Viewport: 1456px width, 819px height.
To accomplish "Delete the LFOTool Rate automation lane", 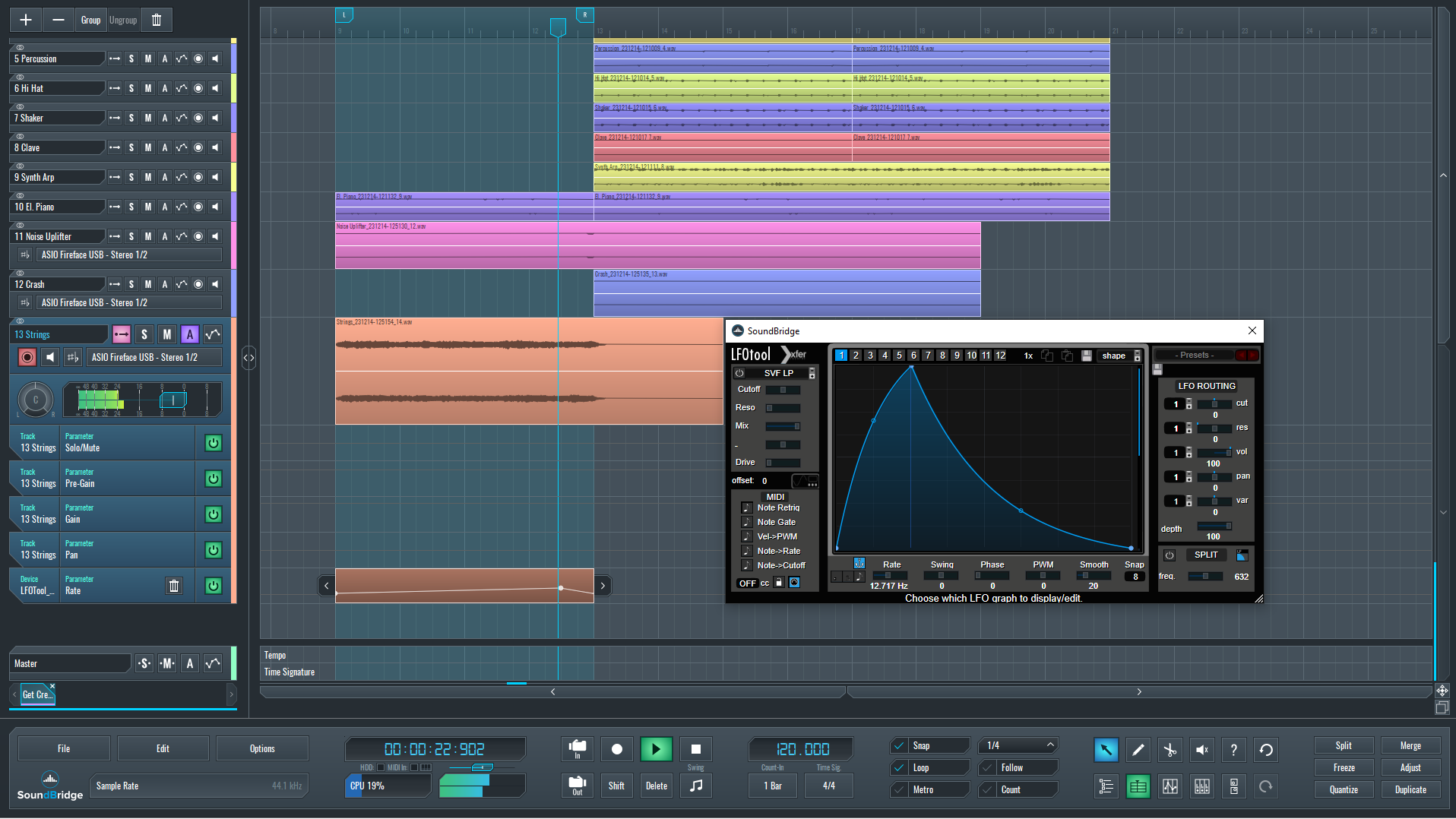I will 174,586.
